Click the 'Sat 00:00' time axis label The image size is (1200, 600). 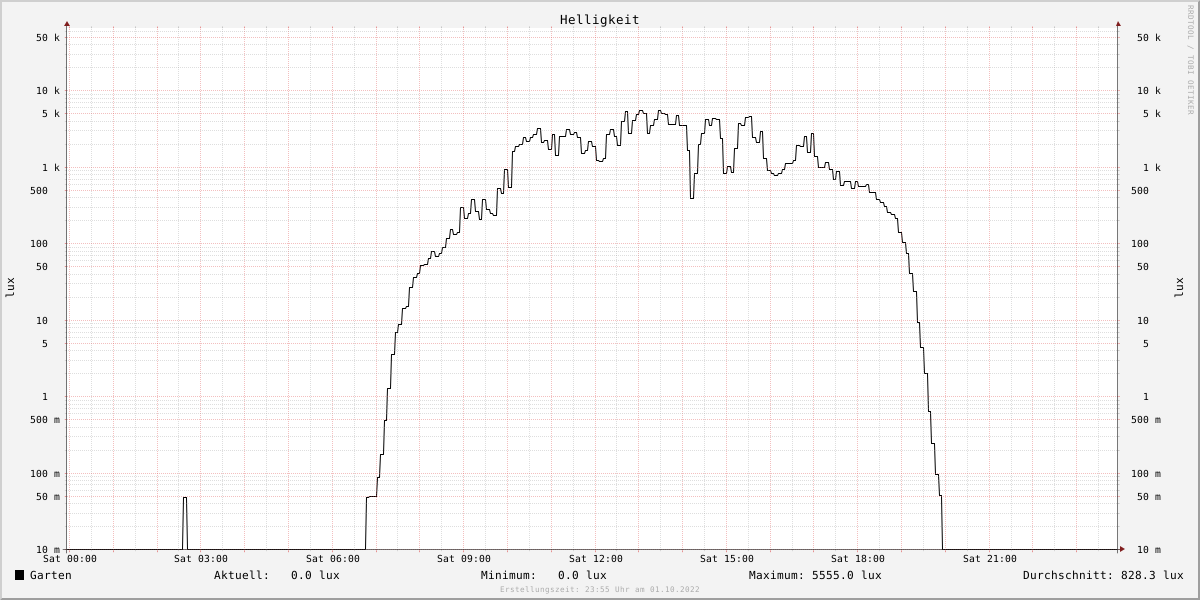(70, 559)
